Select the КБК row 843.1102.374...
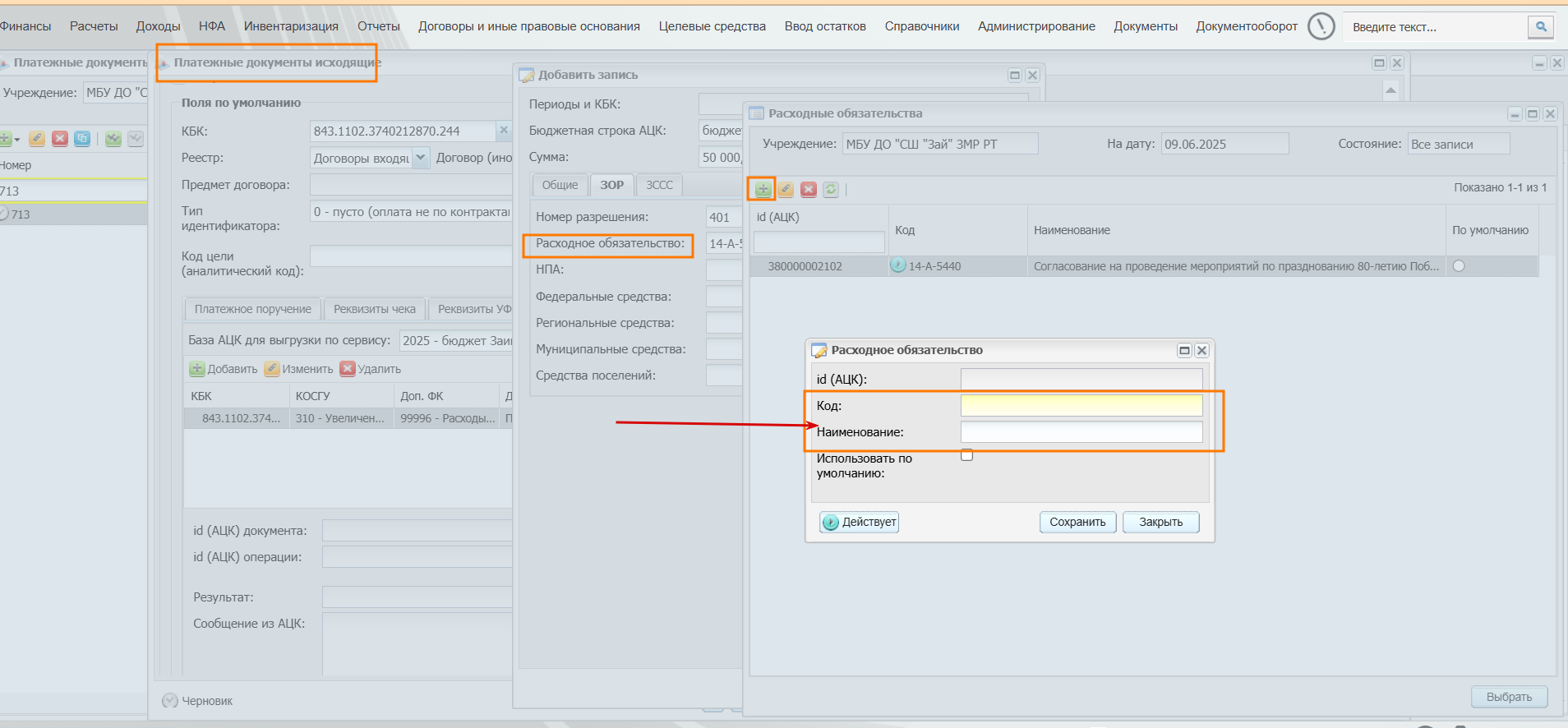Screen dimensions: 1568x728 pyautogui.click(x=348, y=418)
